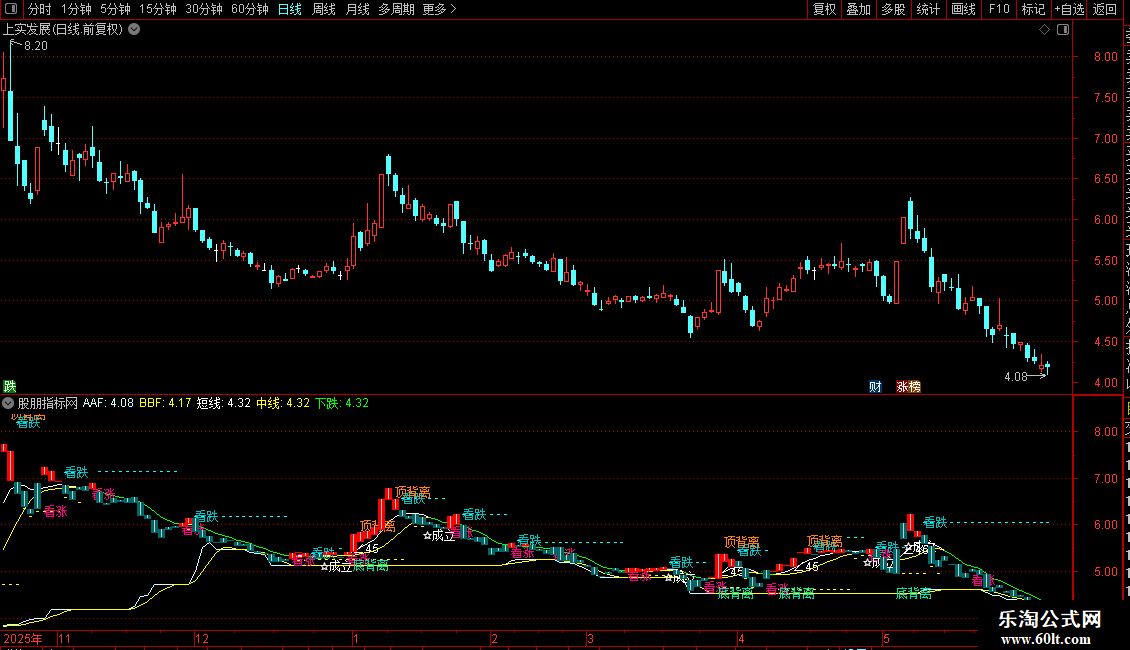1130x650 pixels.
Task: Click the 1 January marker on time axis
Action: (356, 638)
